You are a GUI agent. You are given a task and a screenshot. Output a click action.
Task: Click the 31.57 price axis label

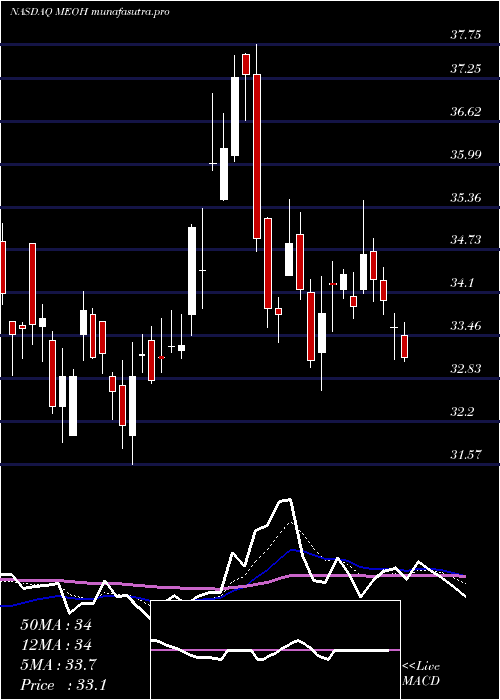point(466,454)
